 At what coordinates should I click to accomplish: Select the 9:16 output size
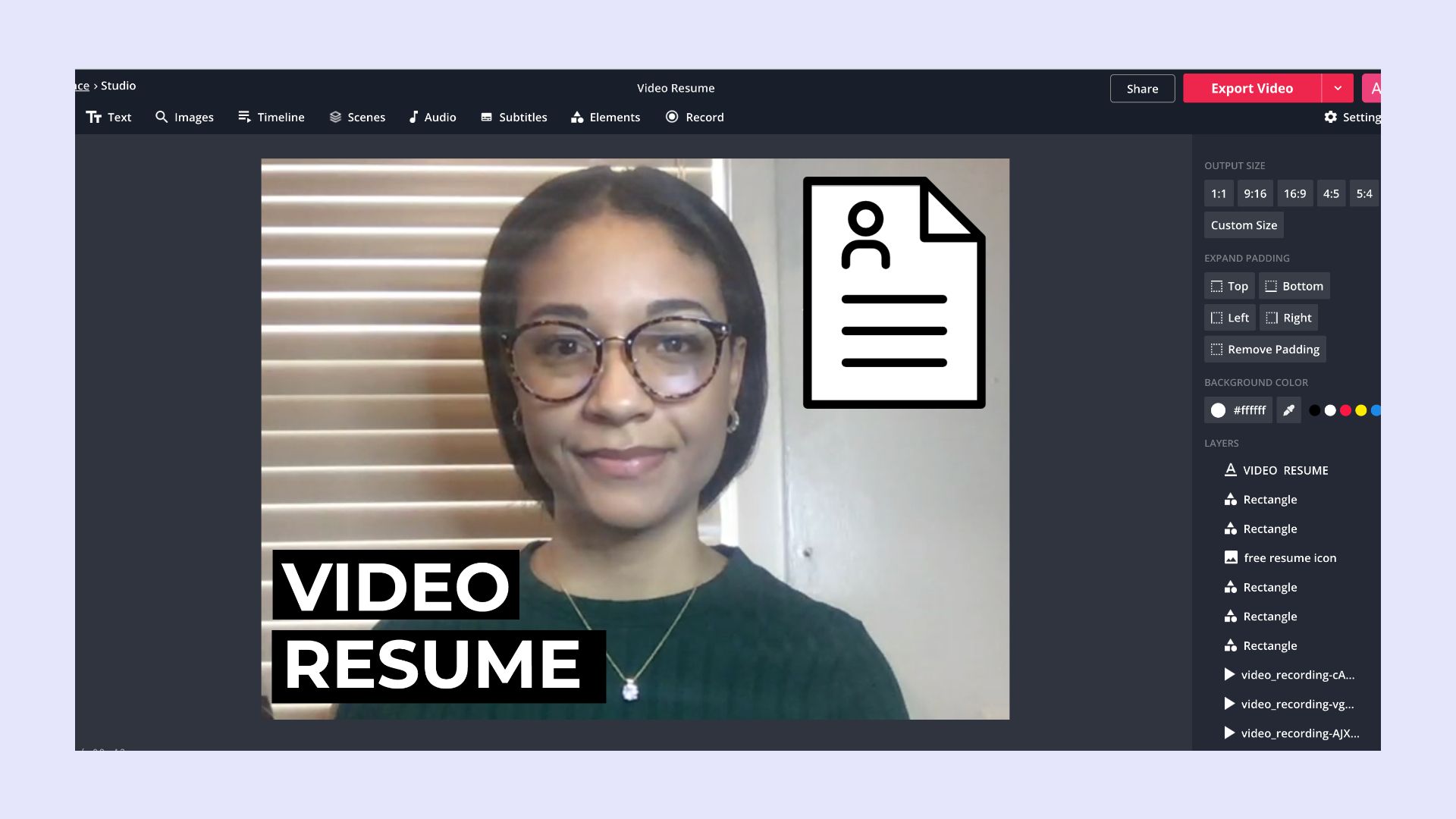[x=1254, y=193]
